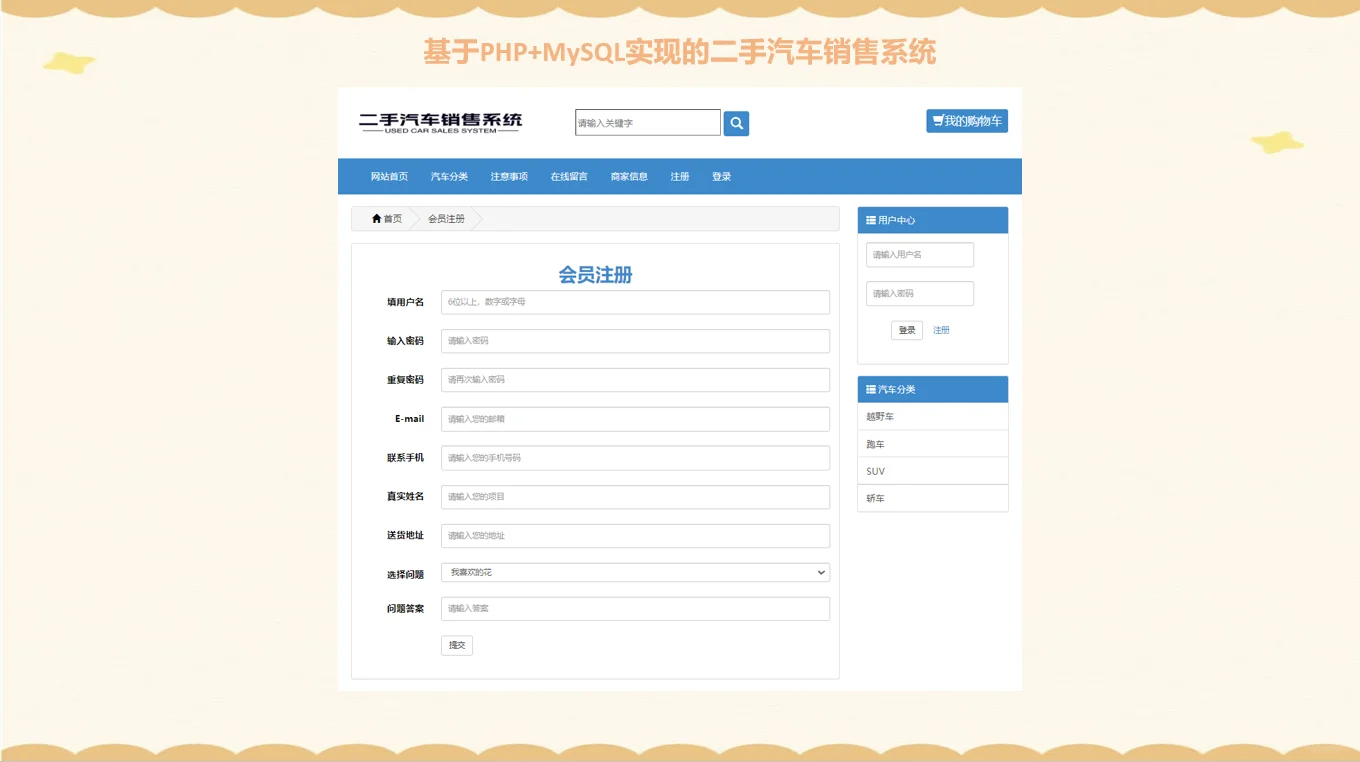Image resolution: width=1360 pixels, height=762 pixels.
Task: Click the search magnifier icon
Action: coord(736,122)
